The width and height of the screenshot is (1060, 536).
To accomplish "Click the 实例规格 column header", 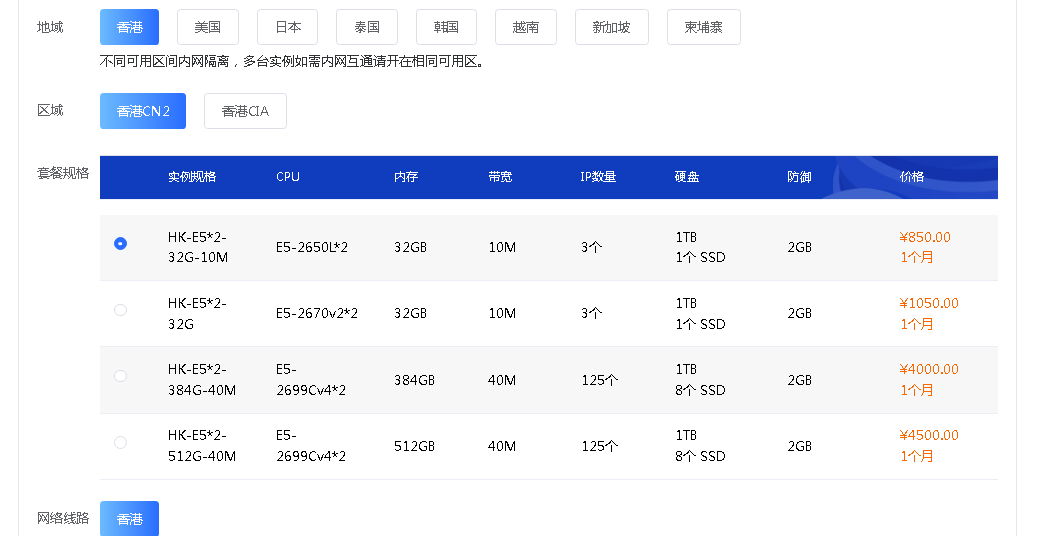I will [x=192, y=177].
